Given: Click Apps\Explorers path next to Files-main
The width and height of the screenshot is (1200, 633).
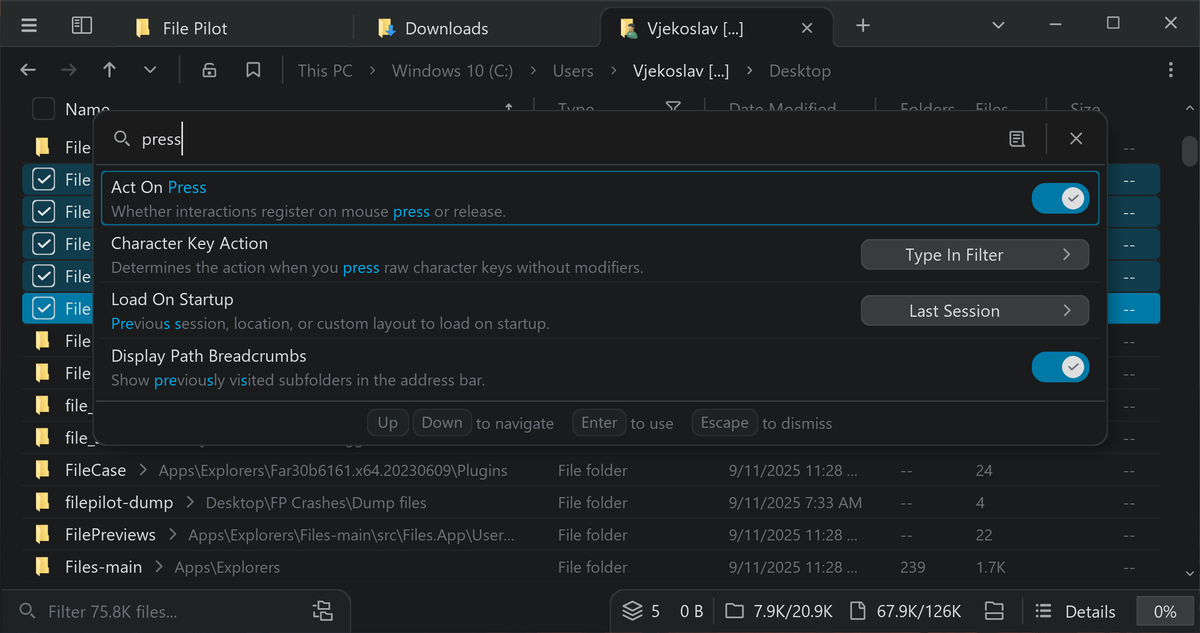Looking at the screenshot, I should (x=227, y=567).
